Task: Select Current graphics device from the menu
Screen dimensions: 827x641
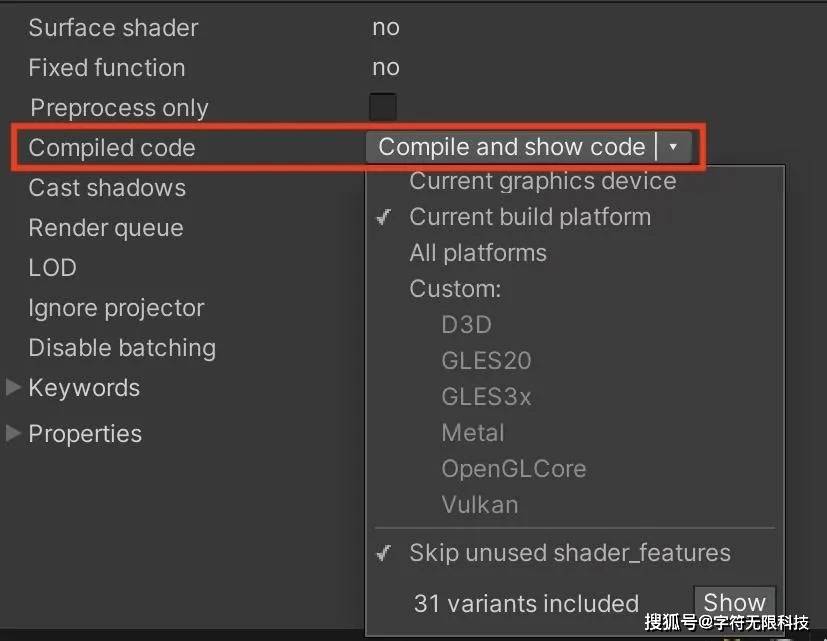Action: coord(542,181)
